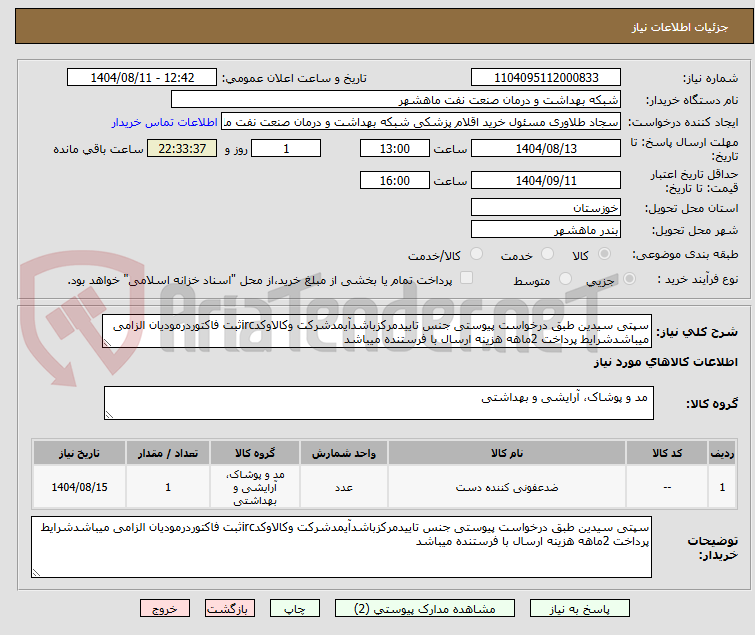Select the کالا radio button
This screenshot has height=635, width=755.
tap(604, 254)
